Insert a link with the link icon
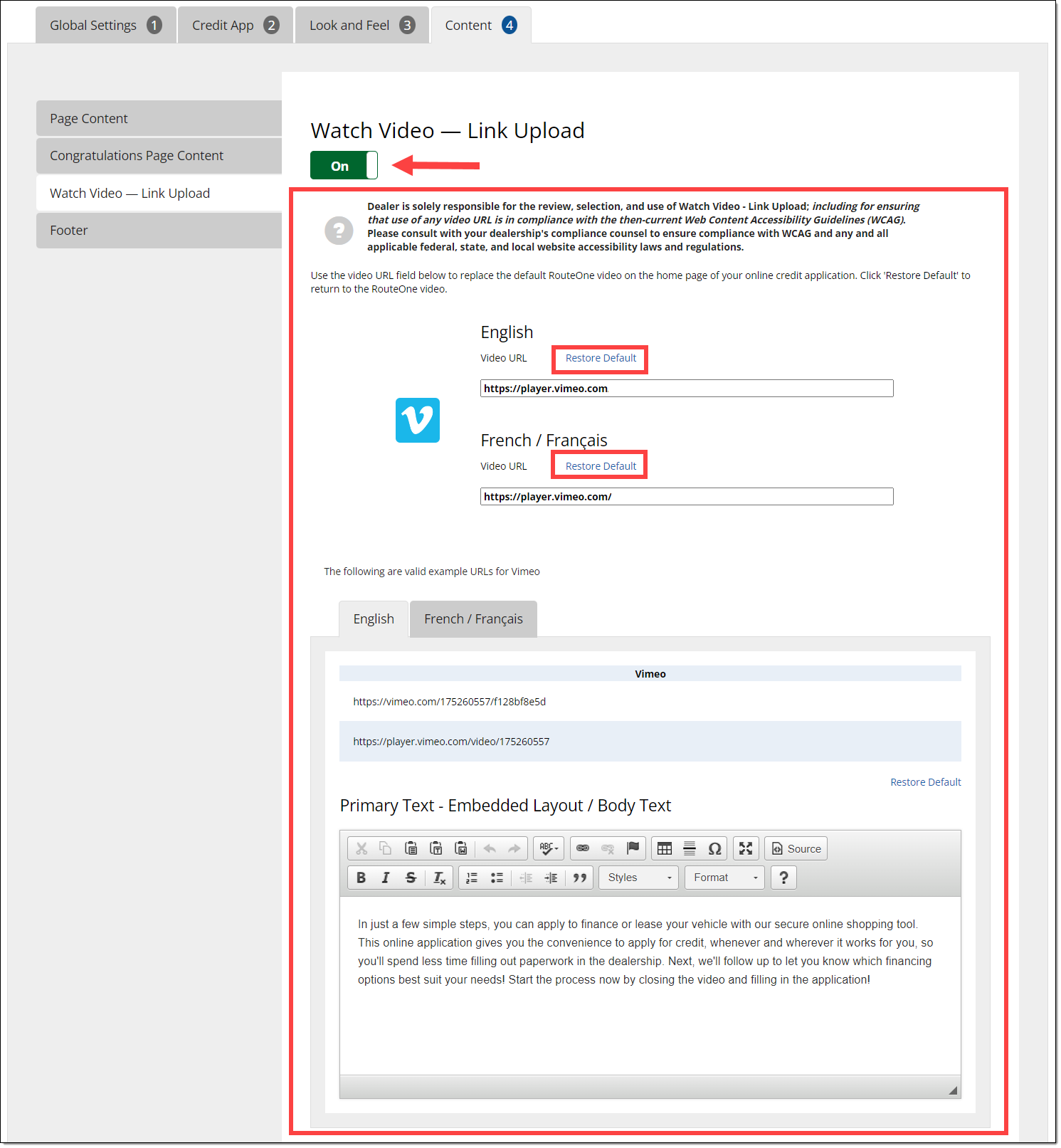The height and width of the screenshot is (1148, 1061). pos(583,848)
